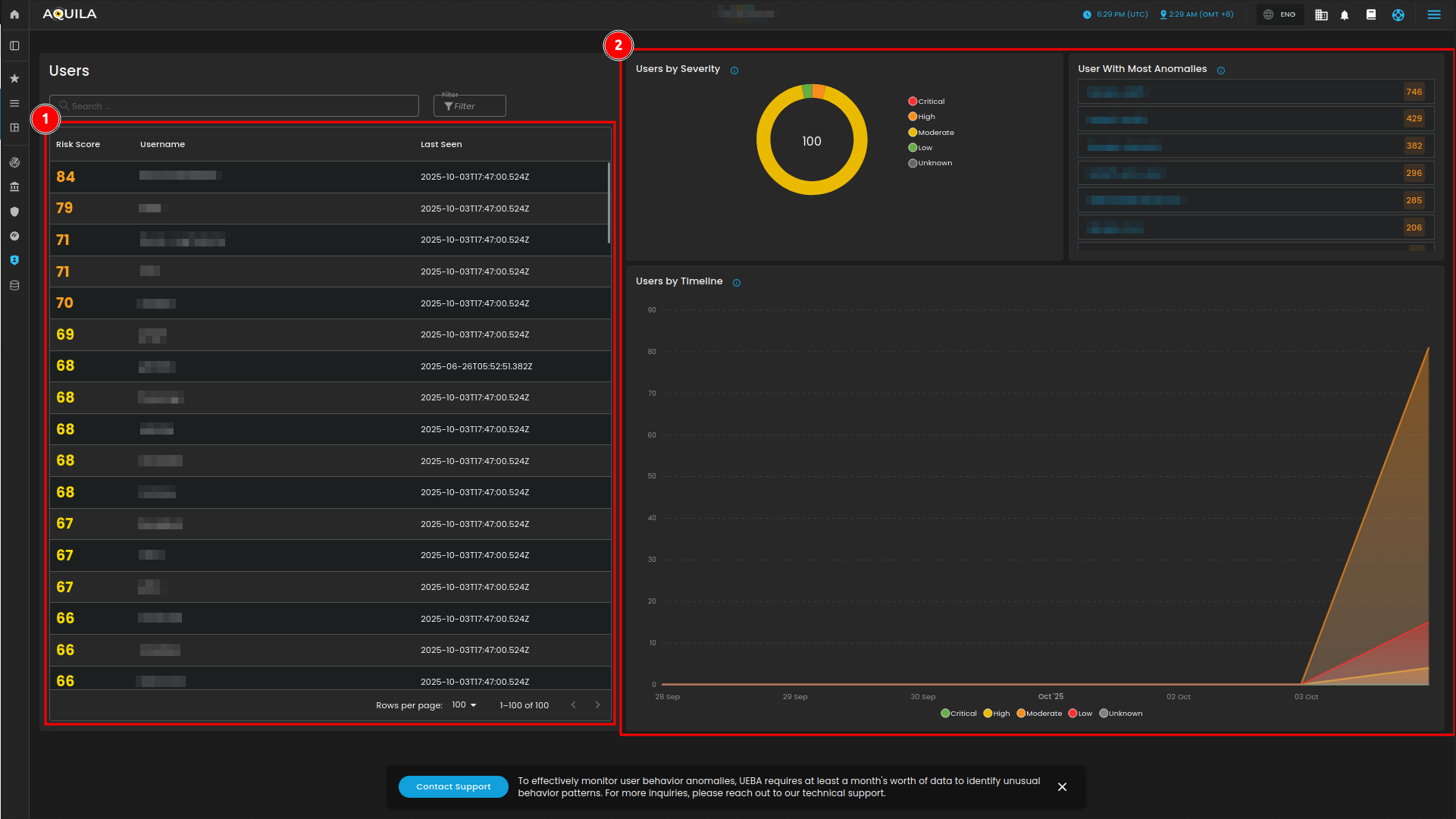Open the hamburger menu at top right
The image size is (1456, 819).
[x=1434, y=14]
